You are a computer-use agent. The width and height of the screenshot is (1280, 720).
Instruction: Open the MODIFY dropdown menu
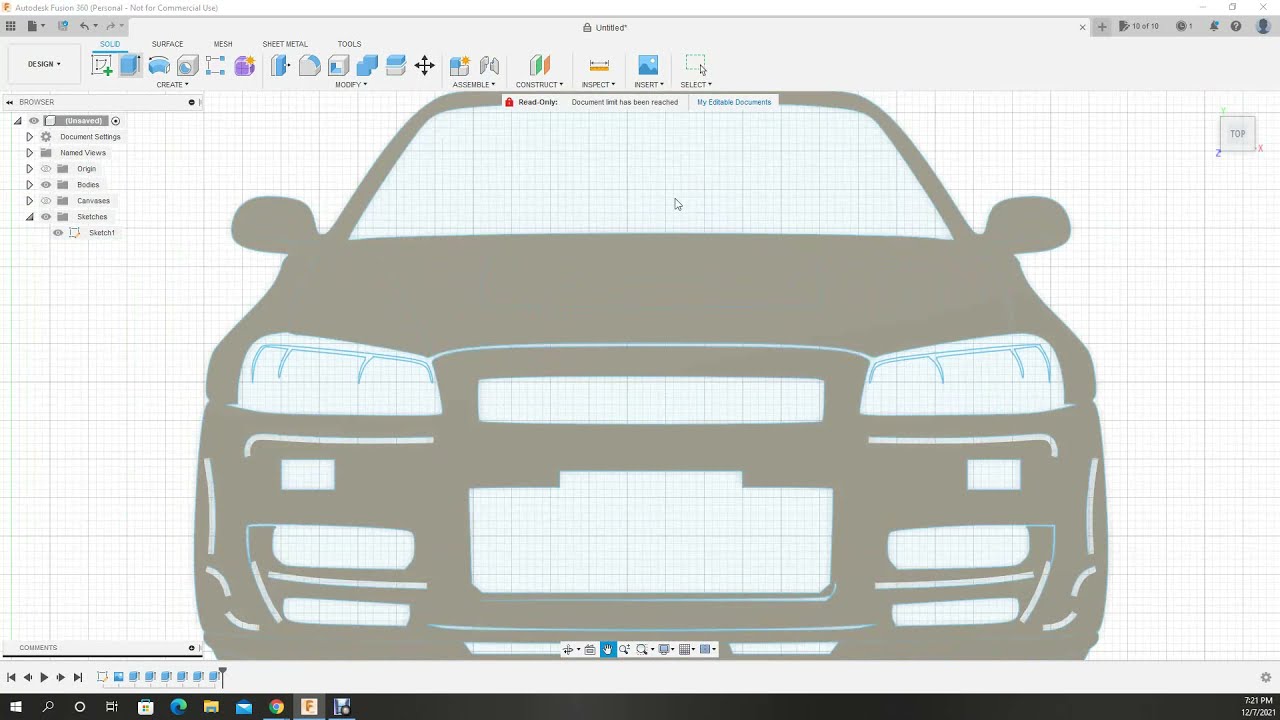pyautogui.click(x=351, y=85)
